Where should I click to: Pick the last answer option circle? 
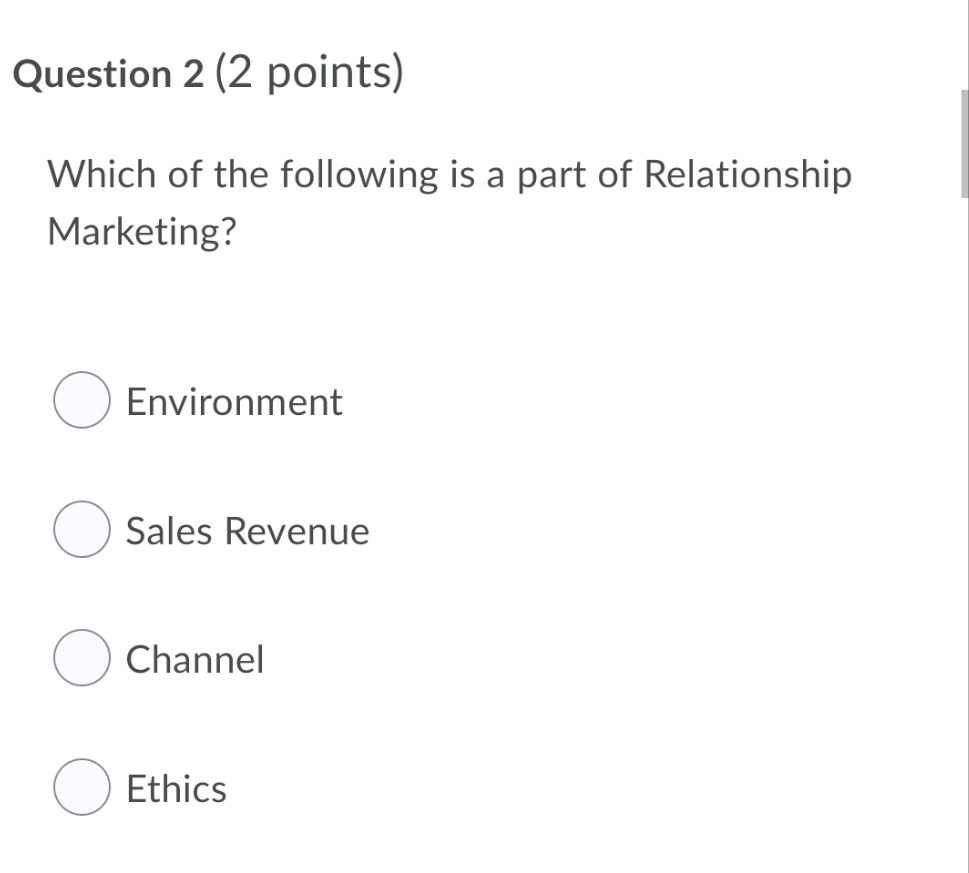point(81,789)
